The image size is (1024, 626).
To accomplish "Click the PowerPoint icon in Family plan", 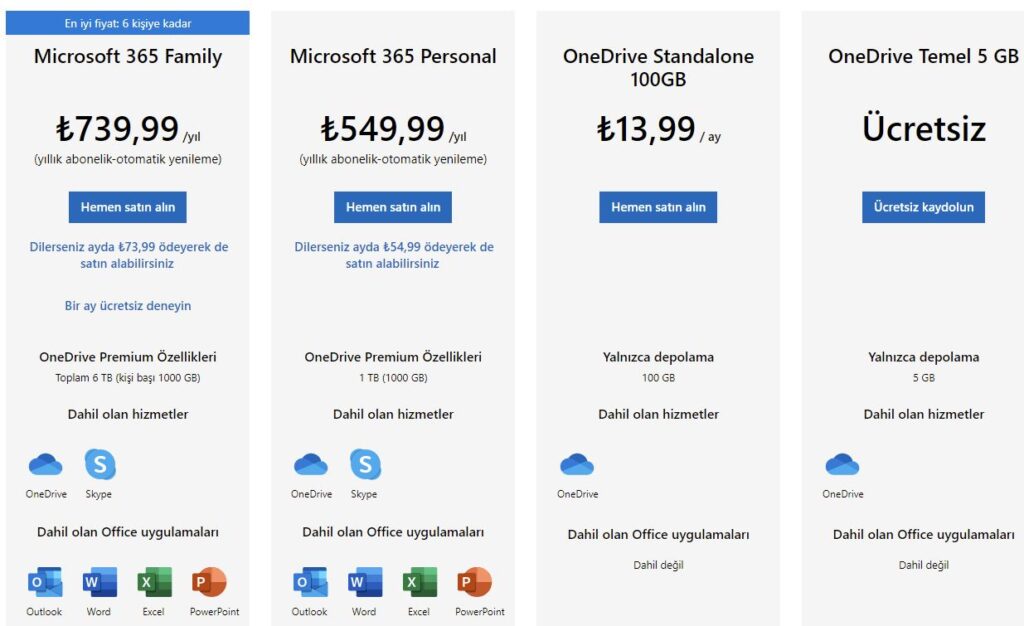I will pos(209,582).
